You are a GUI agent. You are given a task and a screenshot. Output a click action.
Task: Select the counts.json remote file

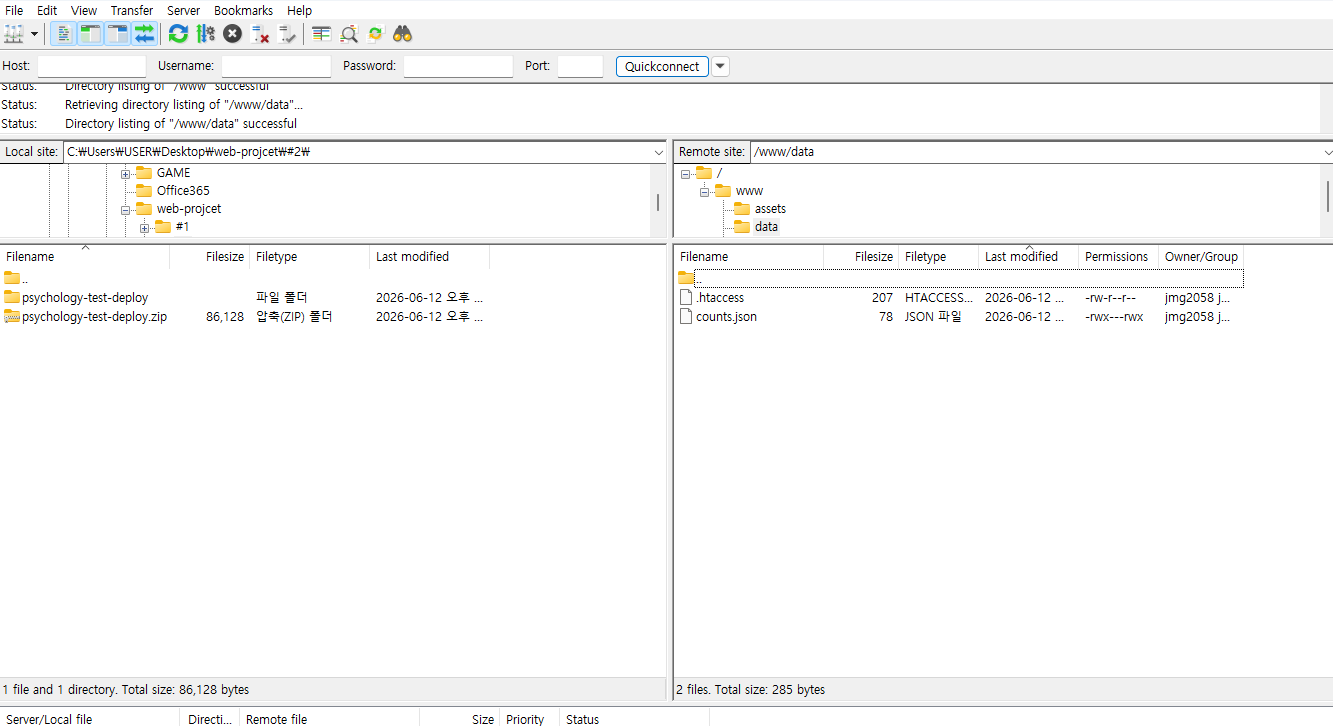point(726,317)
